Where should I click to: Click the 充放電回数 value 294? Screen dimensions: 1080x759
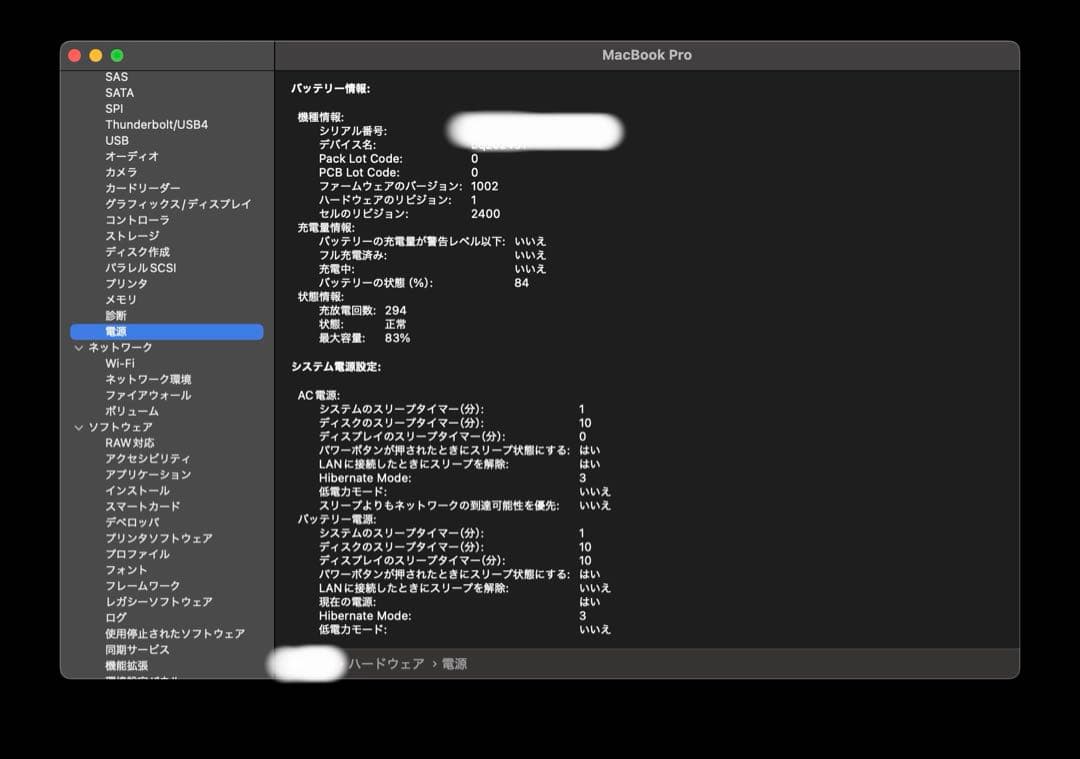tap(395, 311)
